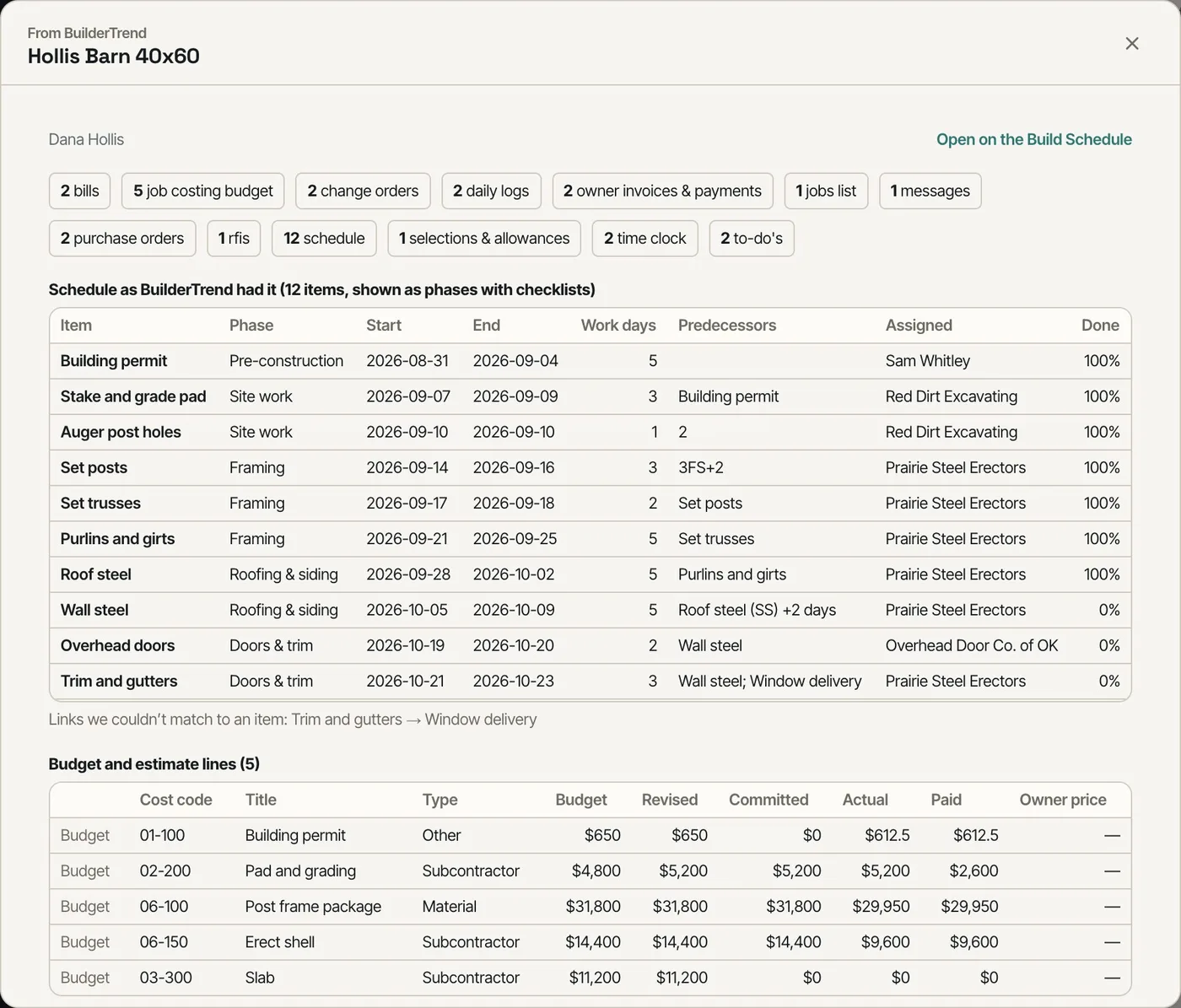Click the 3FS+2 predecessor value

[x=701, y=467]
